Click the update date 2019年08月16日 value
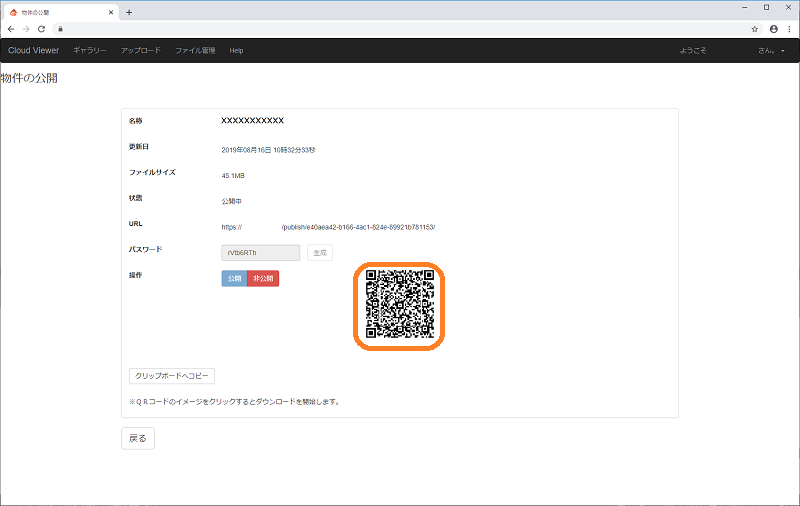 (268, 150)
